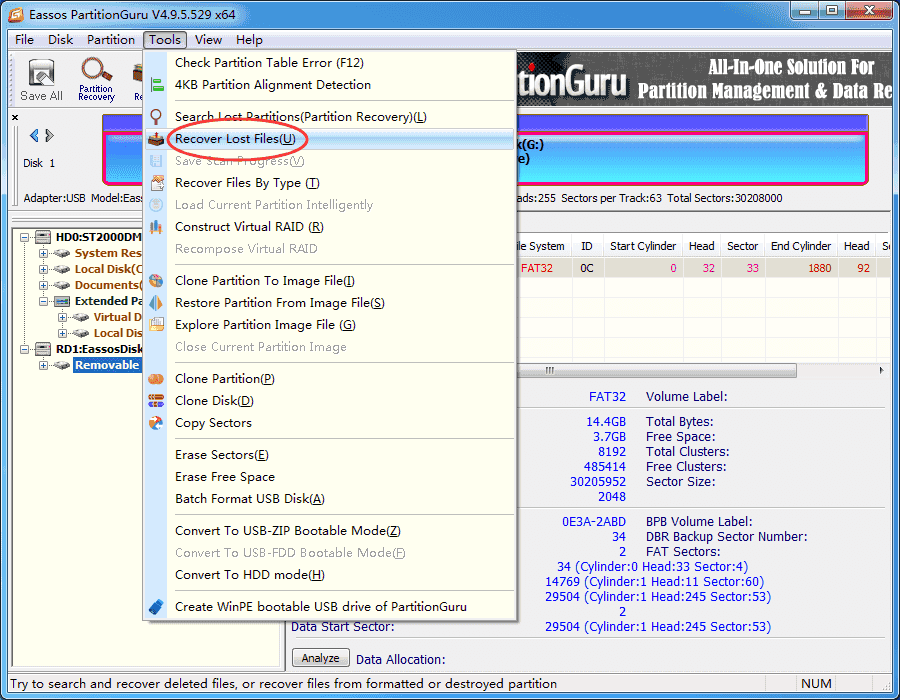The width and height of the screenshot is (900, 700).
Task: Expand the Removable disk node
Action: click(43, 365)
